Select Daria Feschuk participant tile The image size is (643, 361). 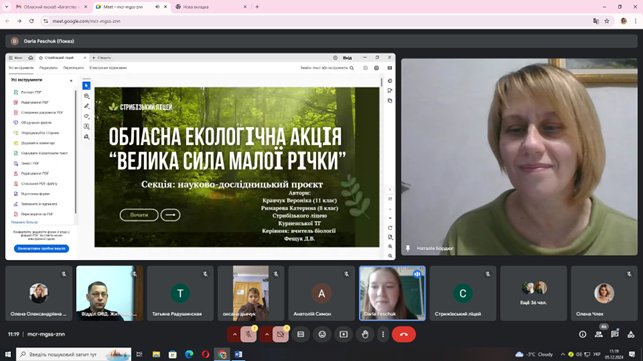(392, 293)
